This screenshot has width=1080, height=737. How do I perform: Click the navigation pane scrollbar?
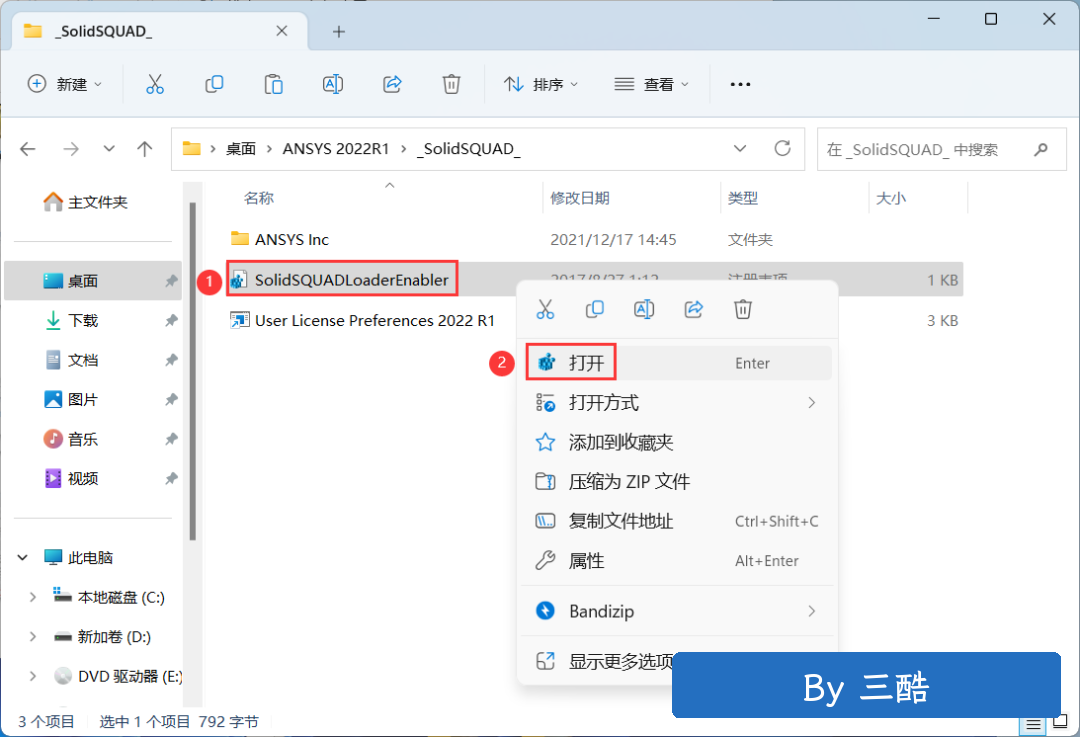(x=193, y=371)
